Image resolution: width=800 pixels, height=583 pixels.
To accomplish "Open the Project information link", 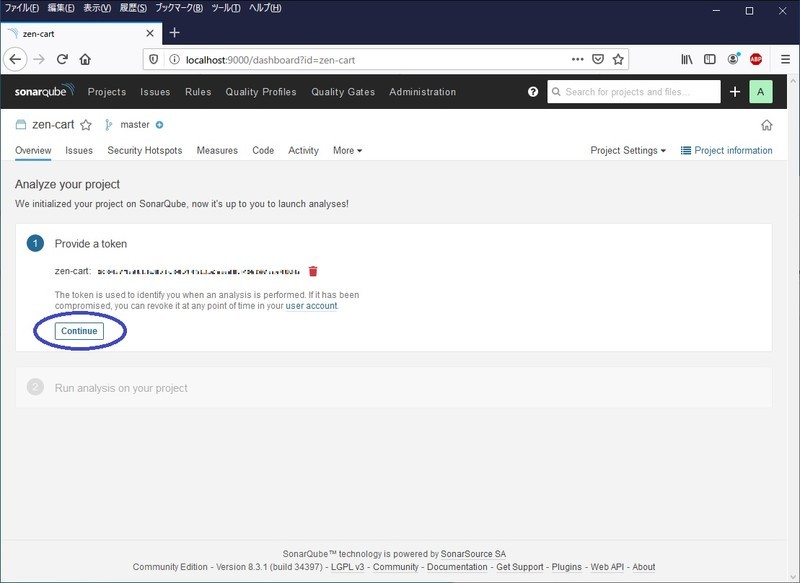I will 727,150.
